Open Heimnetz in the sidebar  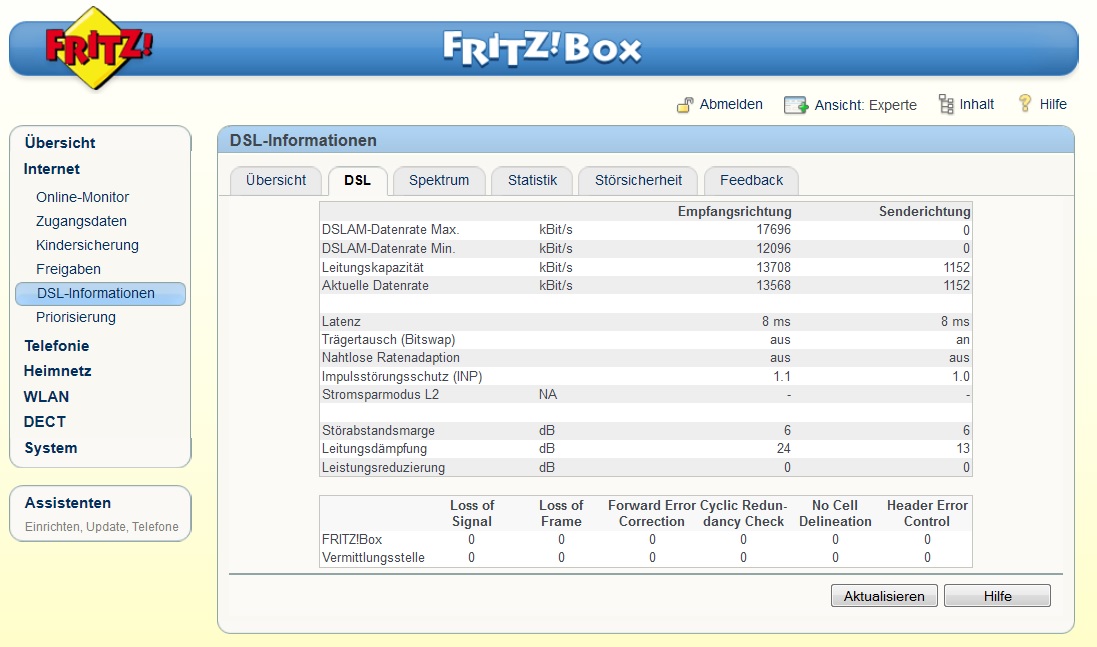[x=57, y=371]
